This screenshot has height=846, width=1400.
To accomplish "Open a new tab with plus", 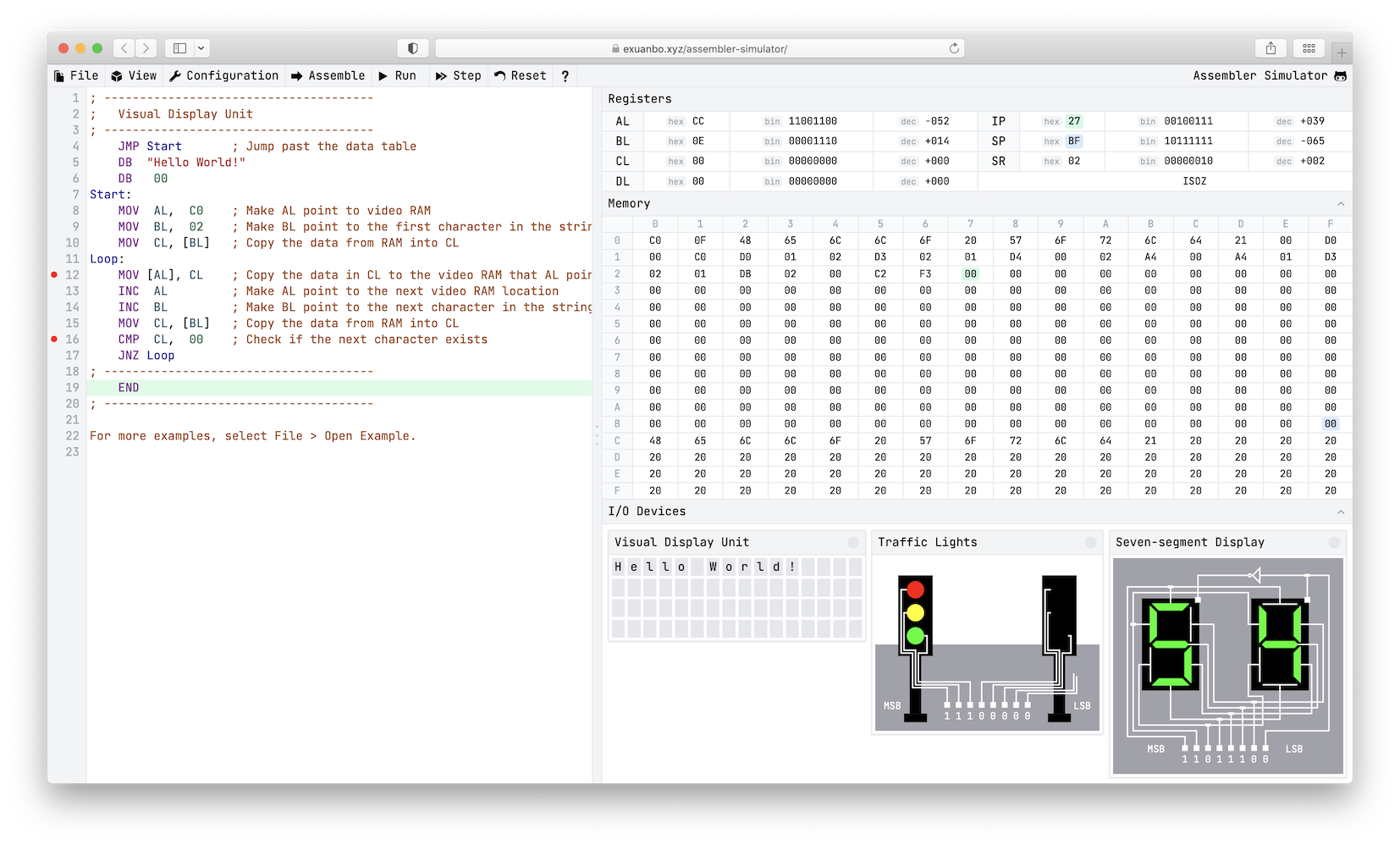I will [x=1342, y=53].
